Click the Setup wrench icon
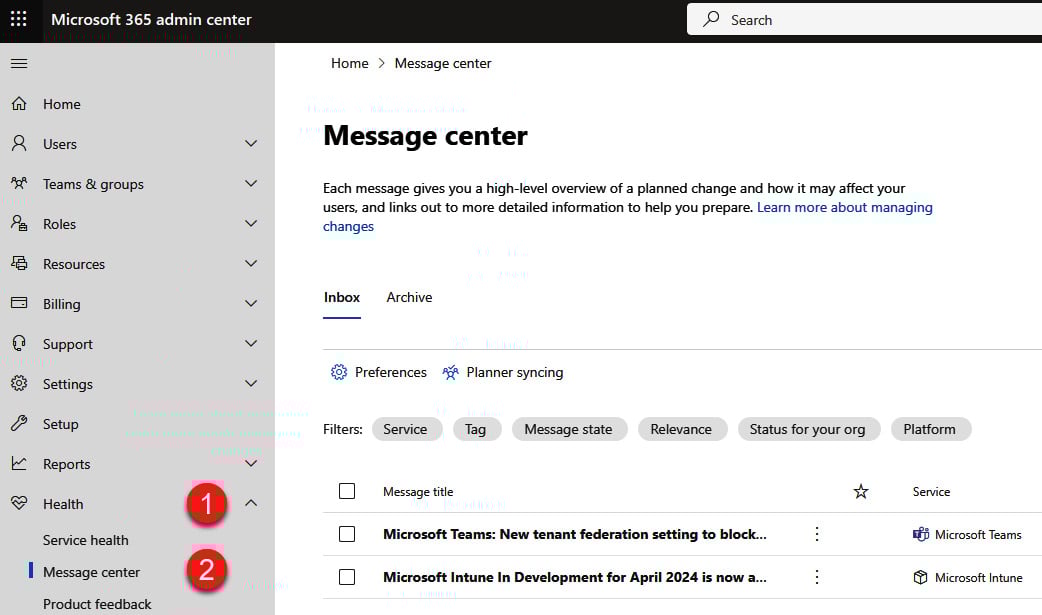The height and width of the screenshot is (615, 1042). pyautogui.click(x=19, y=423)
